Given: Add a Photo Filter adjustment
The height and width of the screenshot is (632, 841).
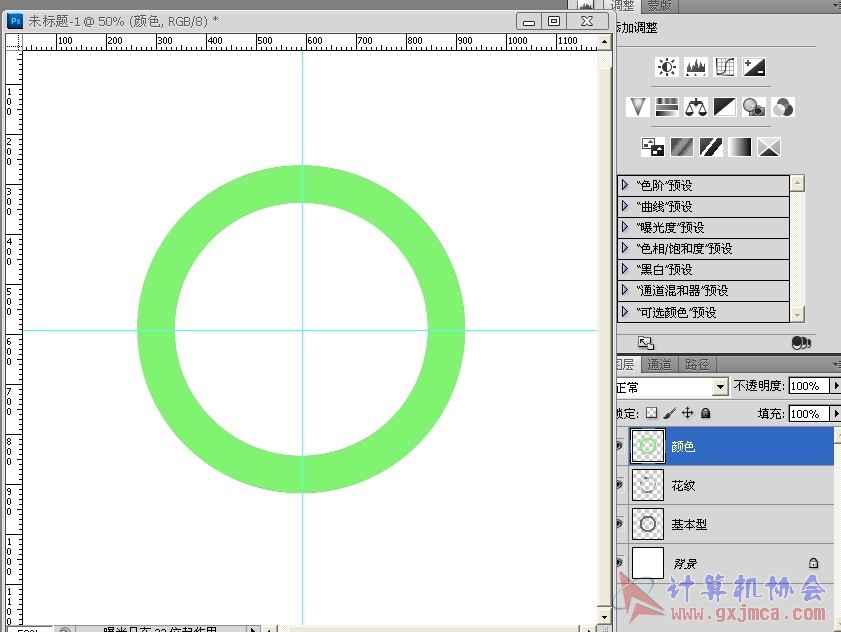Looking at the screenshot, I should coord(754,107).
